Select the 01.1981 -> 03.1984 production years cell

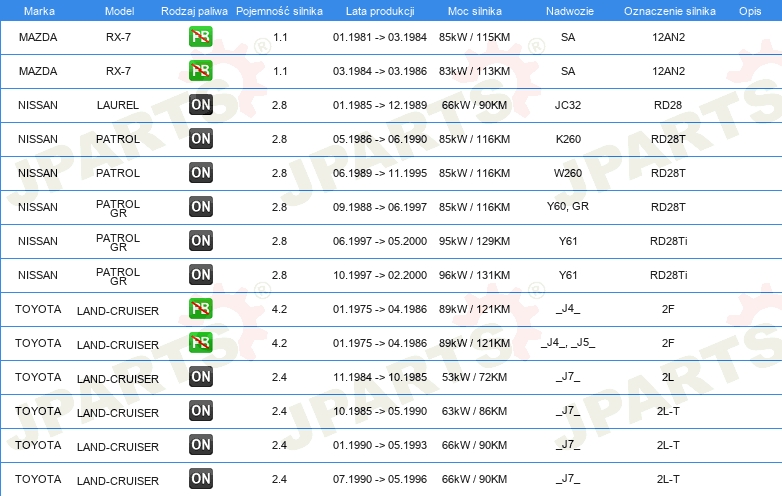tap(380, 37)
